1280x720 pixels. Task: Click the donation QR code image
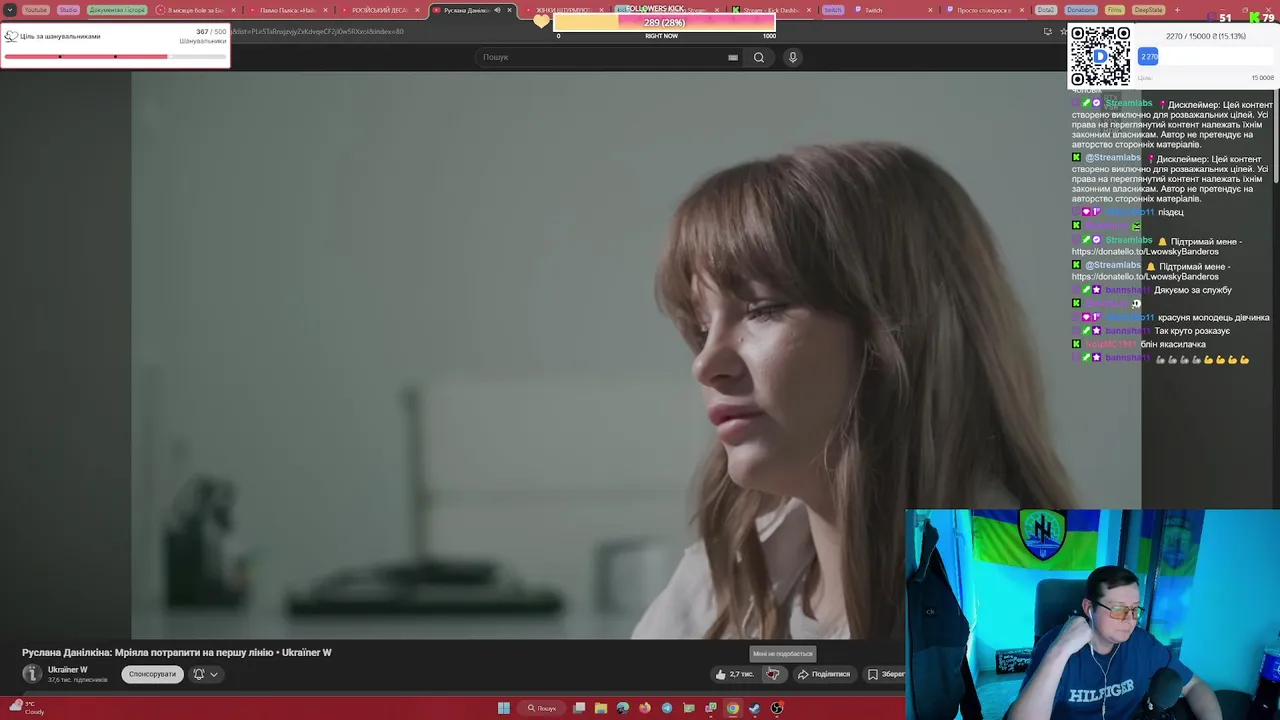[x=1100, y=56]
